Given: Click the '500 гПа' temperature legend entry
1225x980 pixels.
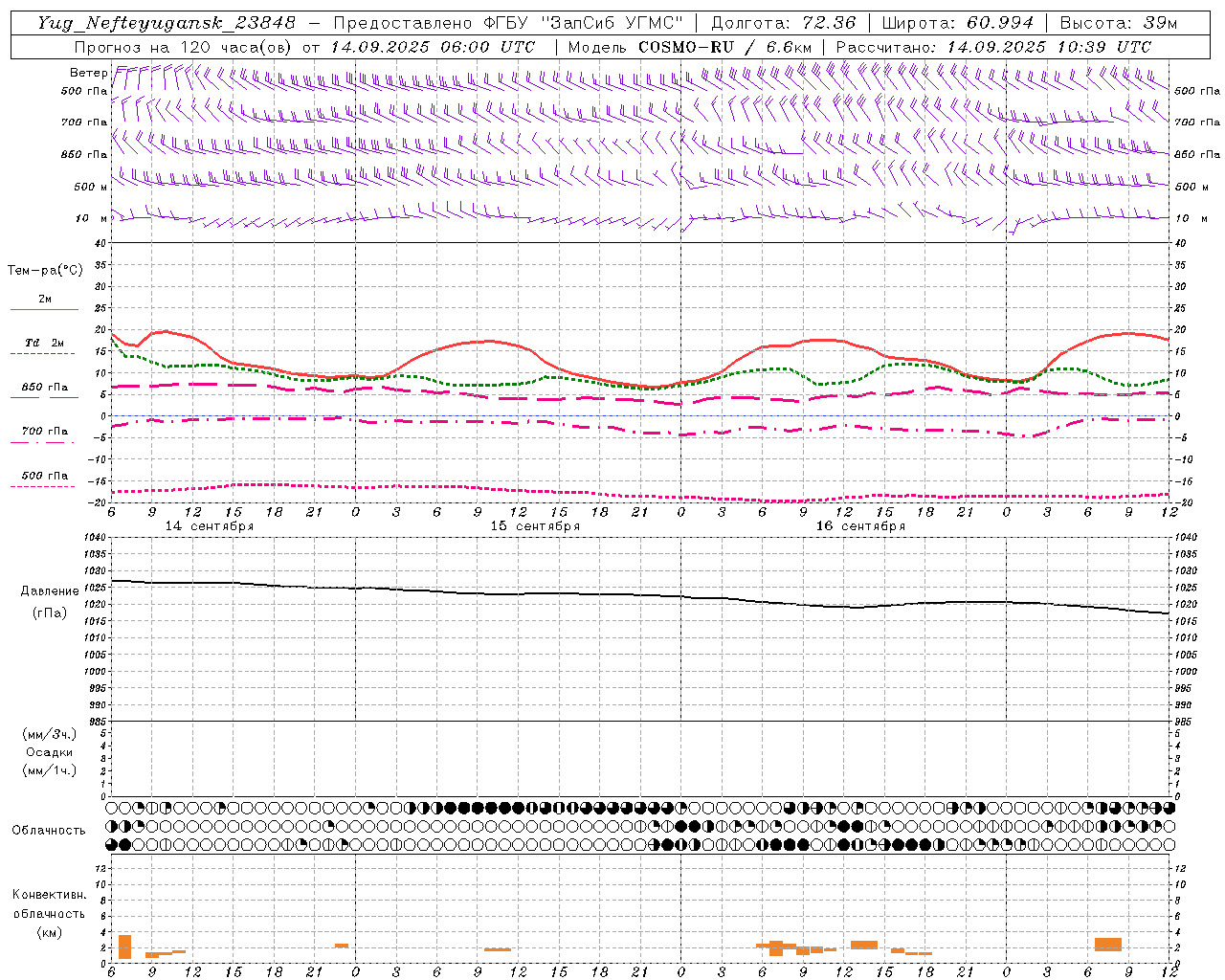Looking at the screenshot, I should [x=45, y=476].
